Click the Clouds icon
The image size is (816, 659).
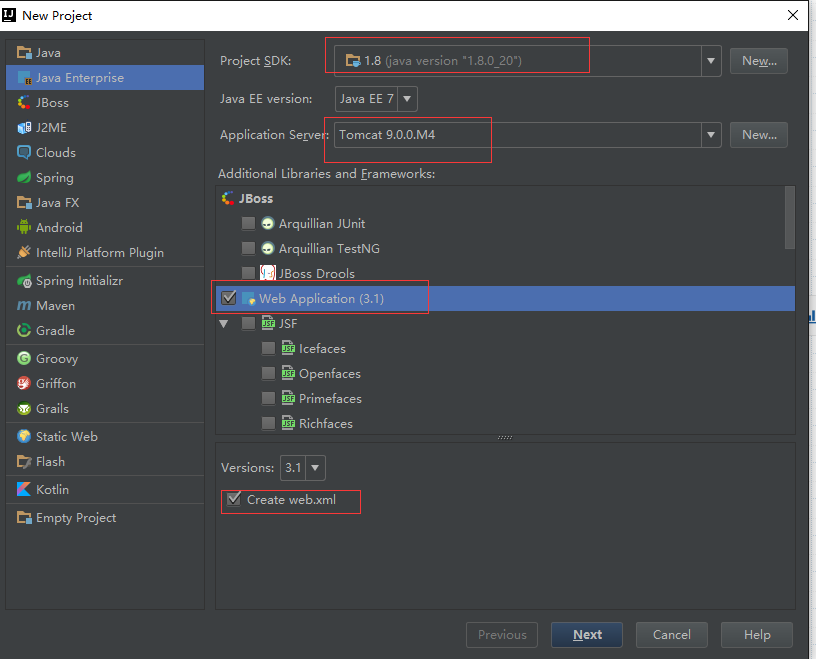[x=24, y=153]
